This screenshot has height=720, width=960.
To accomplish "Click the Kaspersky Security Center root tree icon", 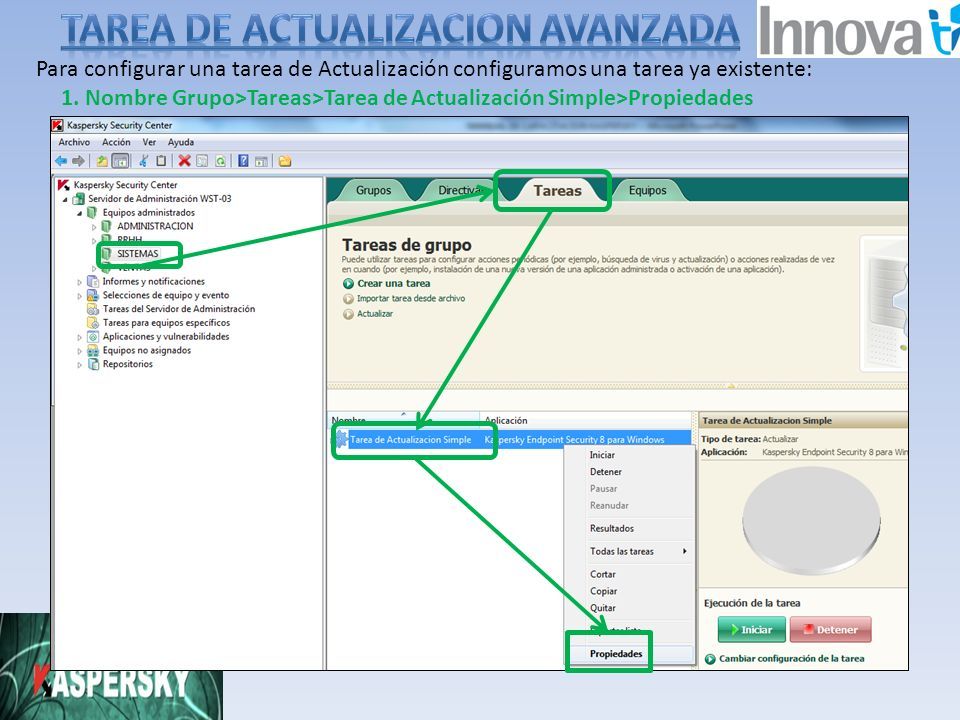I will click(63, 185).
